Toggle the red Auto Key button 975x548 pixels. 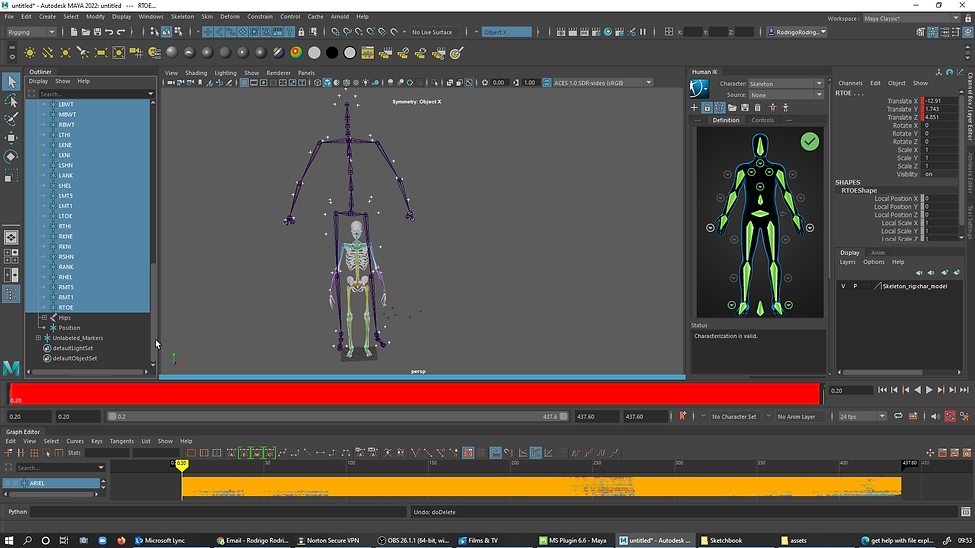point(950,416)
